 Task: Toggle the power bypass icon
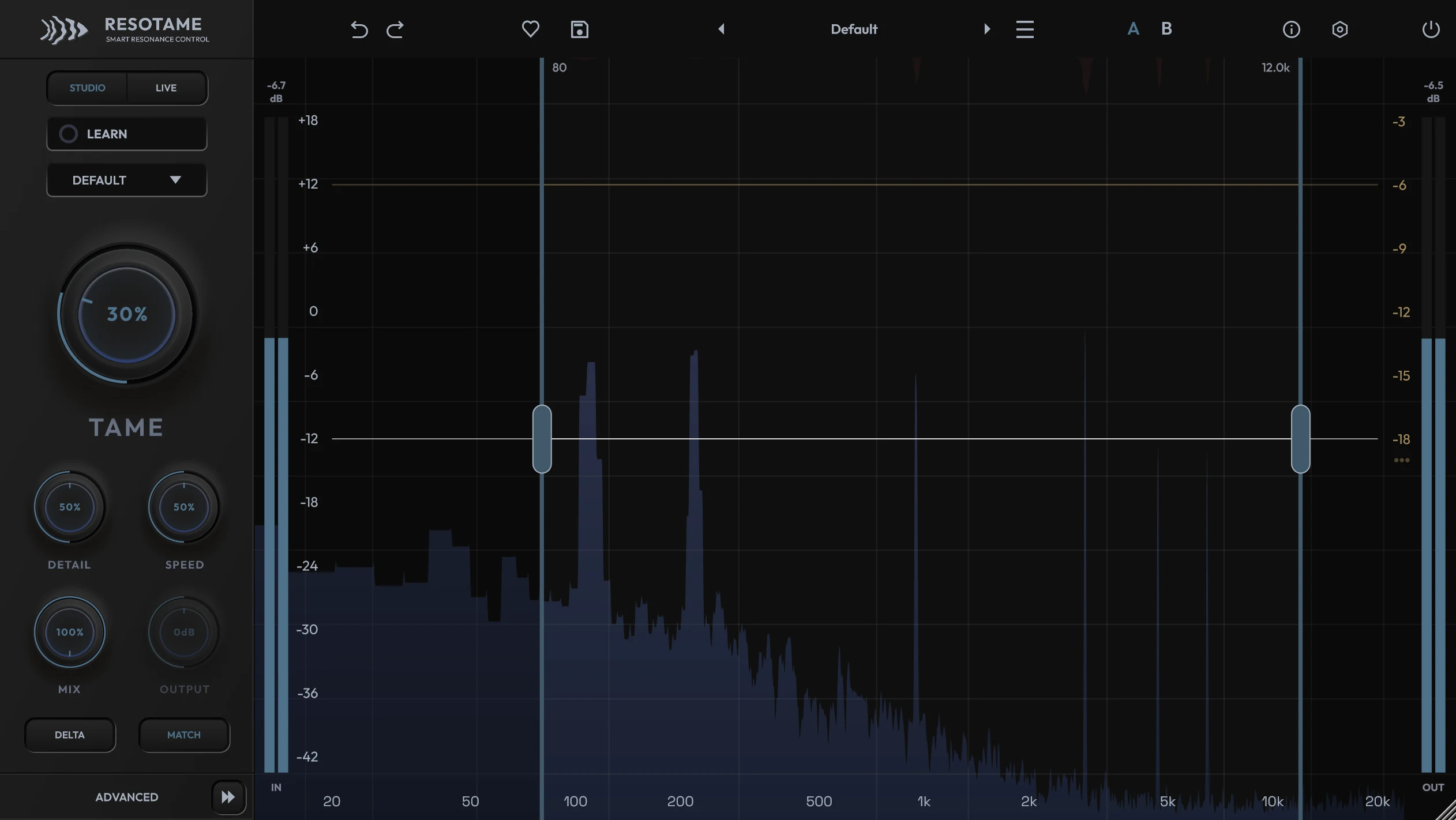point(1431,29)
